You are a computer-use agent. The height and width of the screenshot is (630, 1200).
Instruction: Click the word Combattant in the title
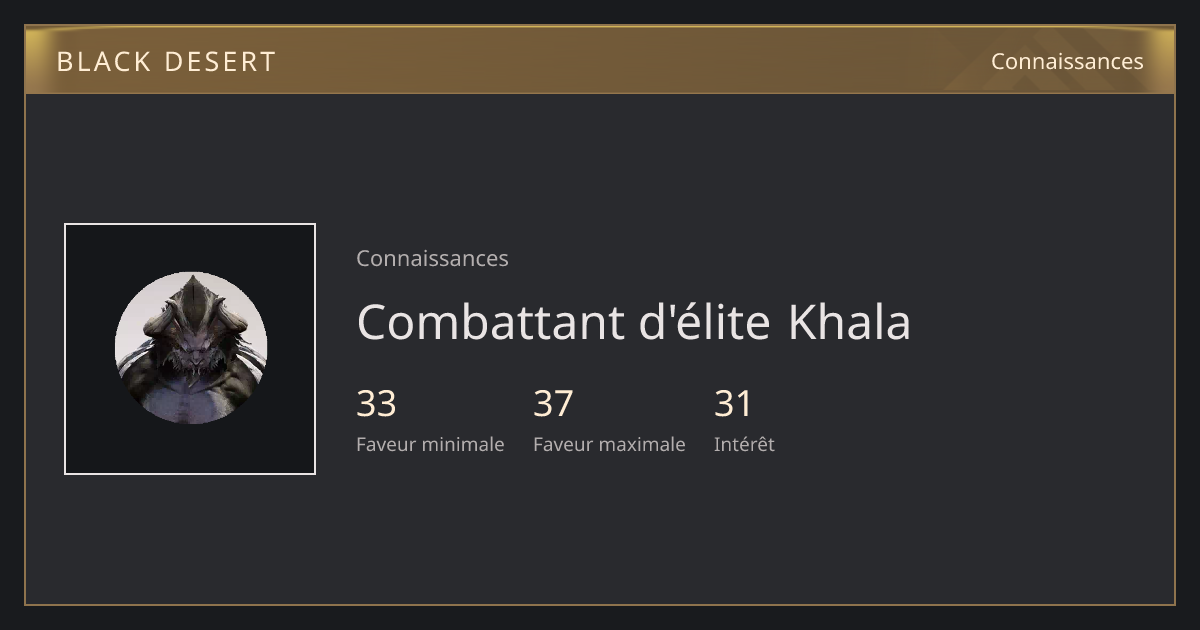[x=490, y=322]
